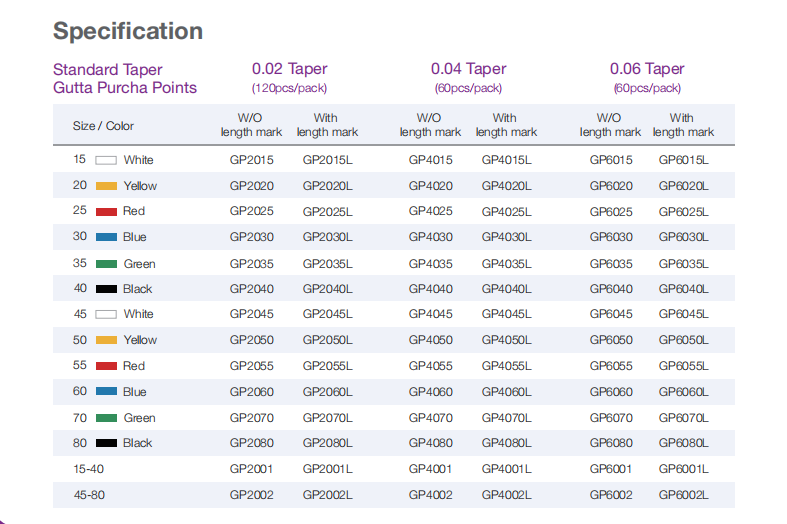
Task: Click the Specification title
Action: click(x=127, y=31)
